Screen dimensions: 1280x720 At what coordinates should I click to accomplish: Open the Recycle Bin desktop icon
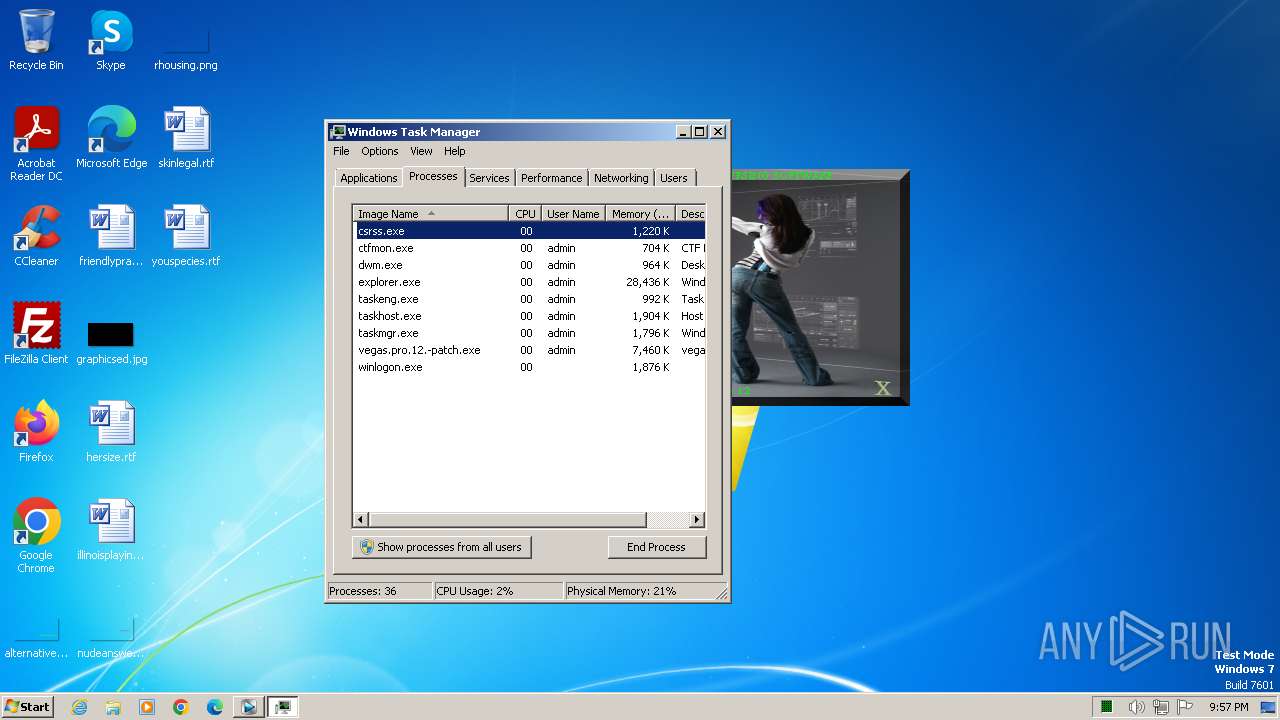[36, 40]
